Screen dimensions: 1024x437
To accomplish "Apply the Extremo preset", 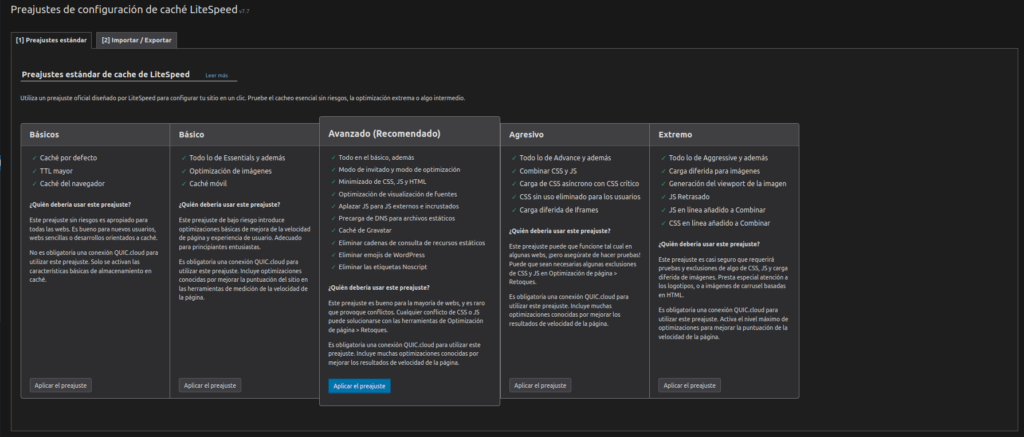I will coord(690,385).
